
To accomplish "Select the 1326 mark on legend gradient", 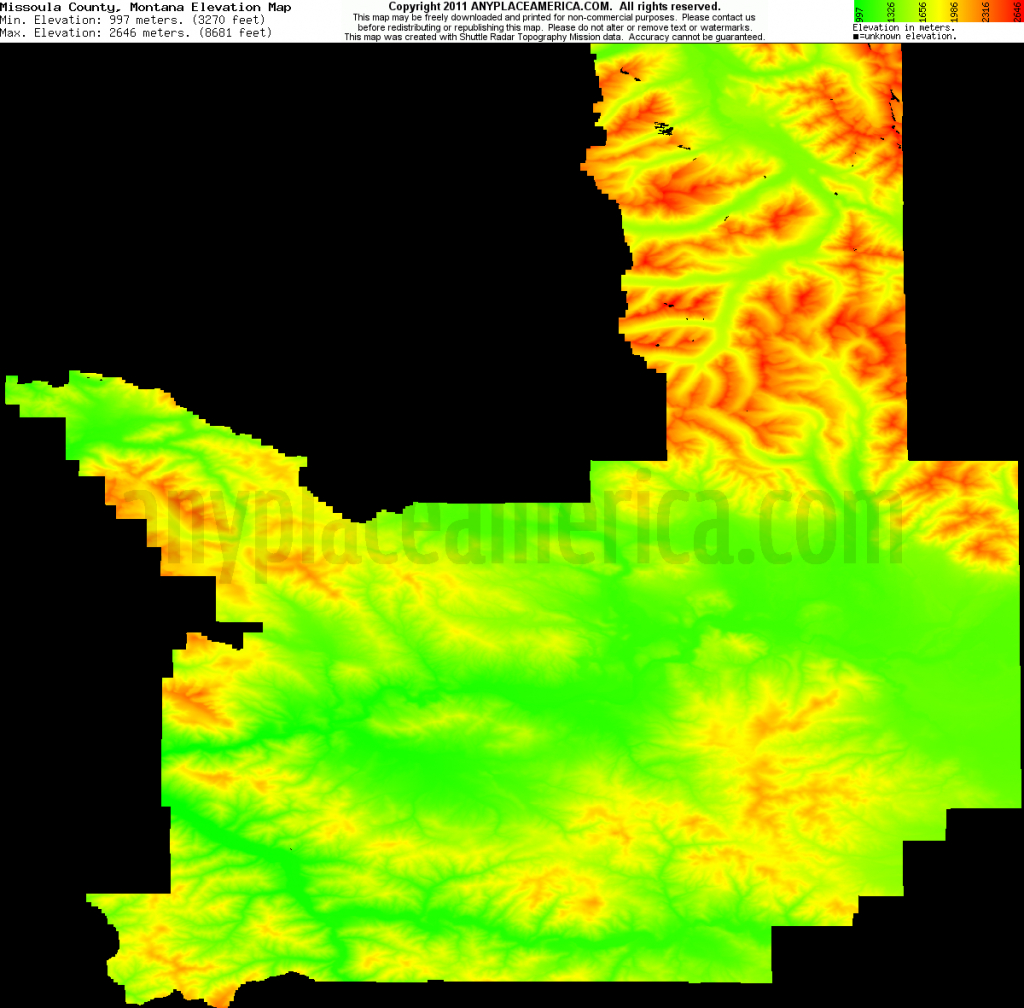I will click(x=889, y=12).
